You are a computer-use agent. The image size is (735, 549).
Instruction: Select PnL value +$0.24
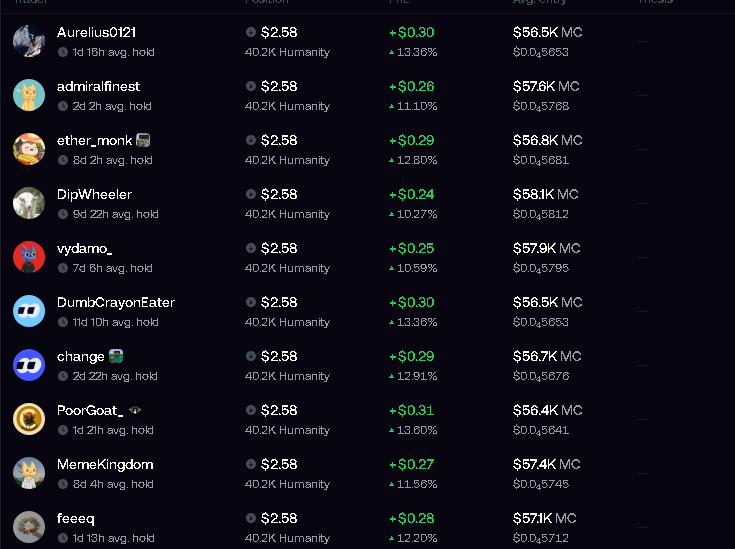(x=412, y=194)
